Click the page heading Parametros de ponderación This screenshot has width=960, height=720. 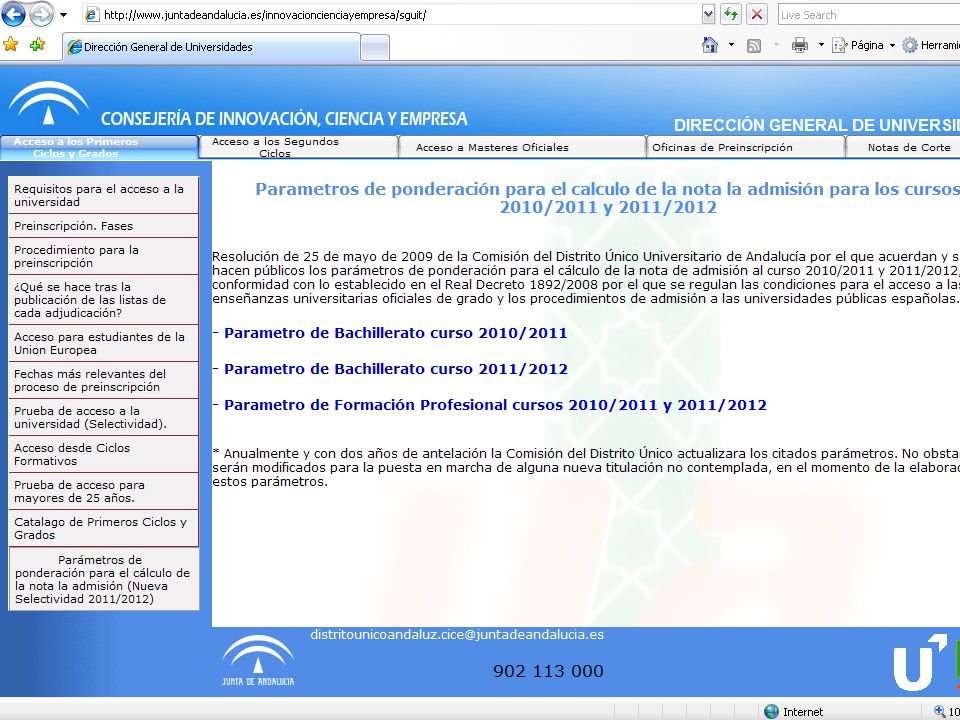pos(607,198)
